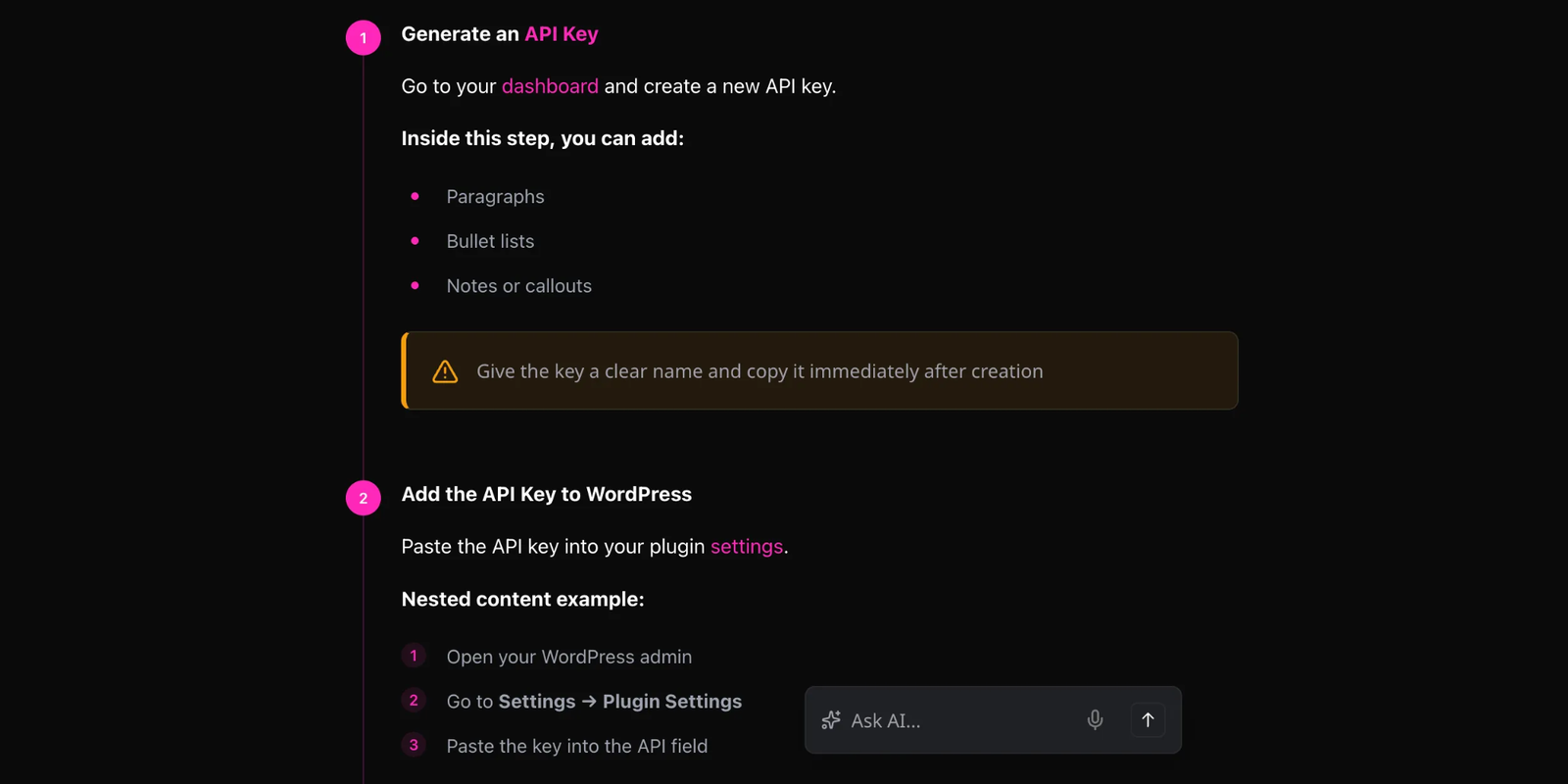
Task: Click nested number 2 badge by Settings
Action: [414, 701]
